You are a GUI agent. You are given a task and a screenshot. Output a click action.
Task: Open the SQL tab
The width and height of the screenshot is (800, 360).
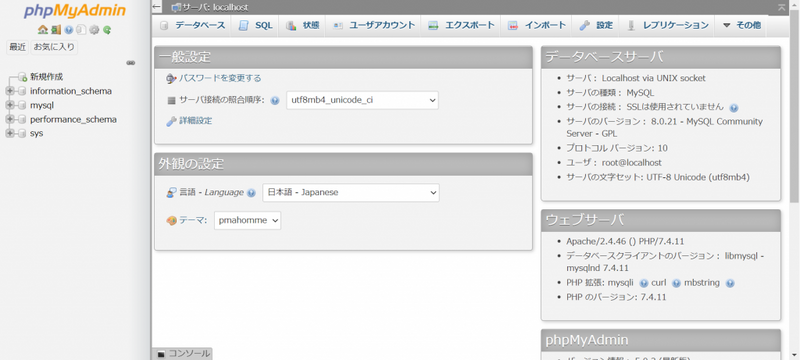(256, 25)
